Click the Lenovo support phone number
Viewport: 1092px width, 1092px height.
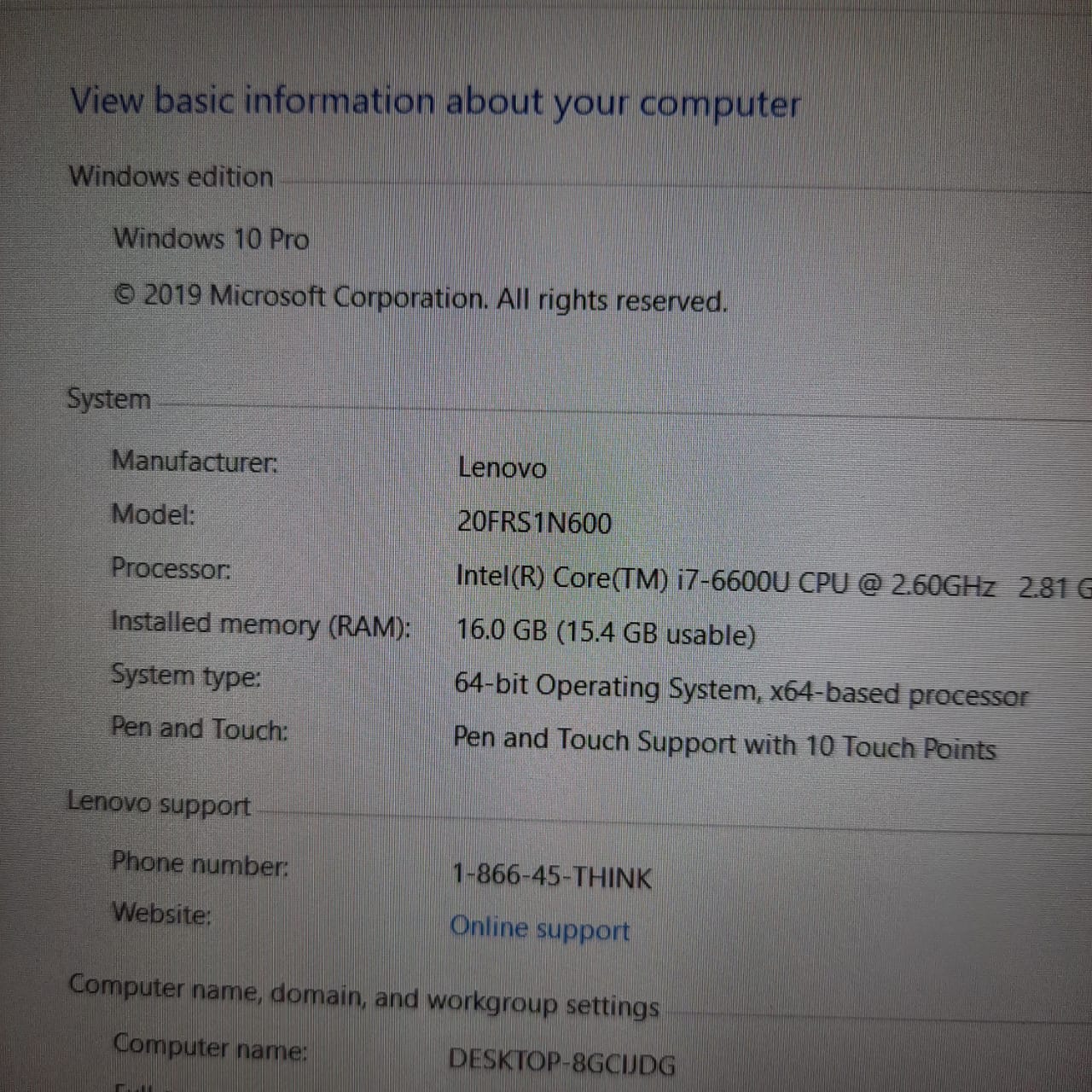point(551,876)
